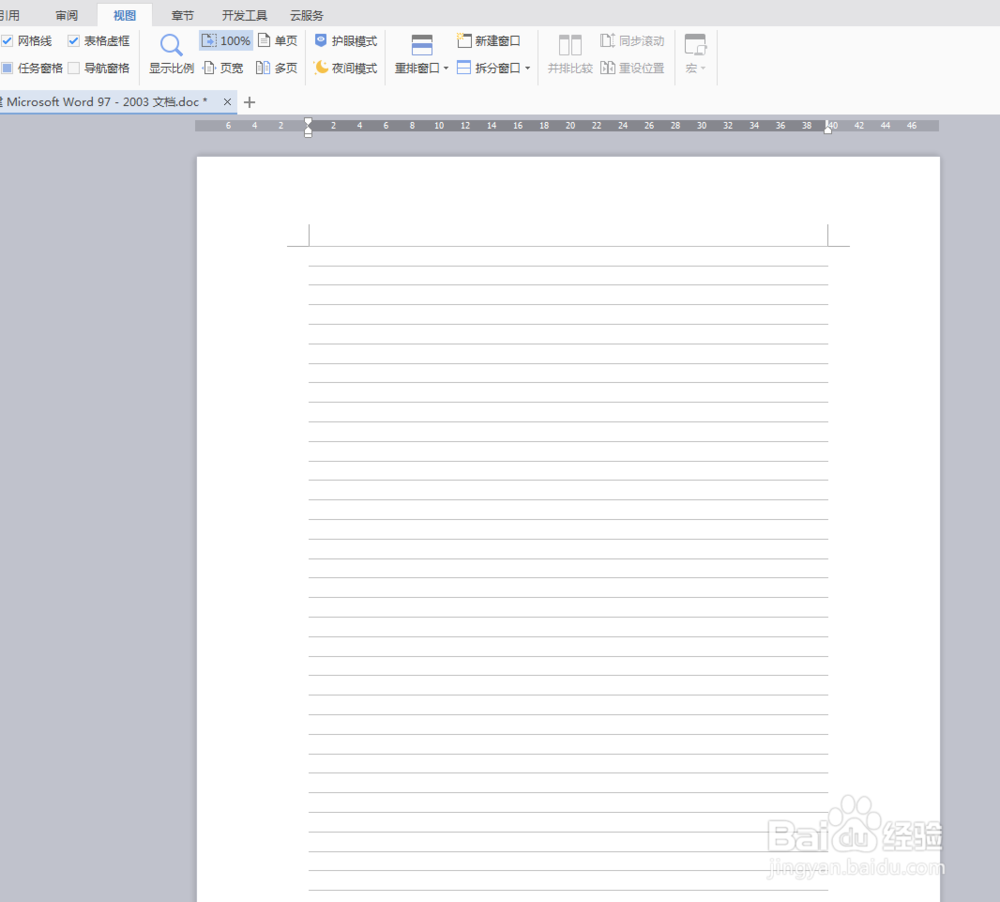Click the left indent marker on ruler

[308, 126]
